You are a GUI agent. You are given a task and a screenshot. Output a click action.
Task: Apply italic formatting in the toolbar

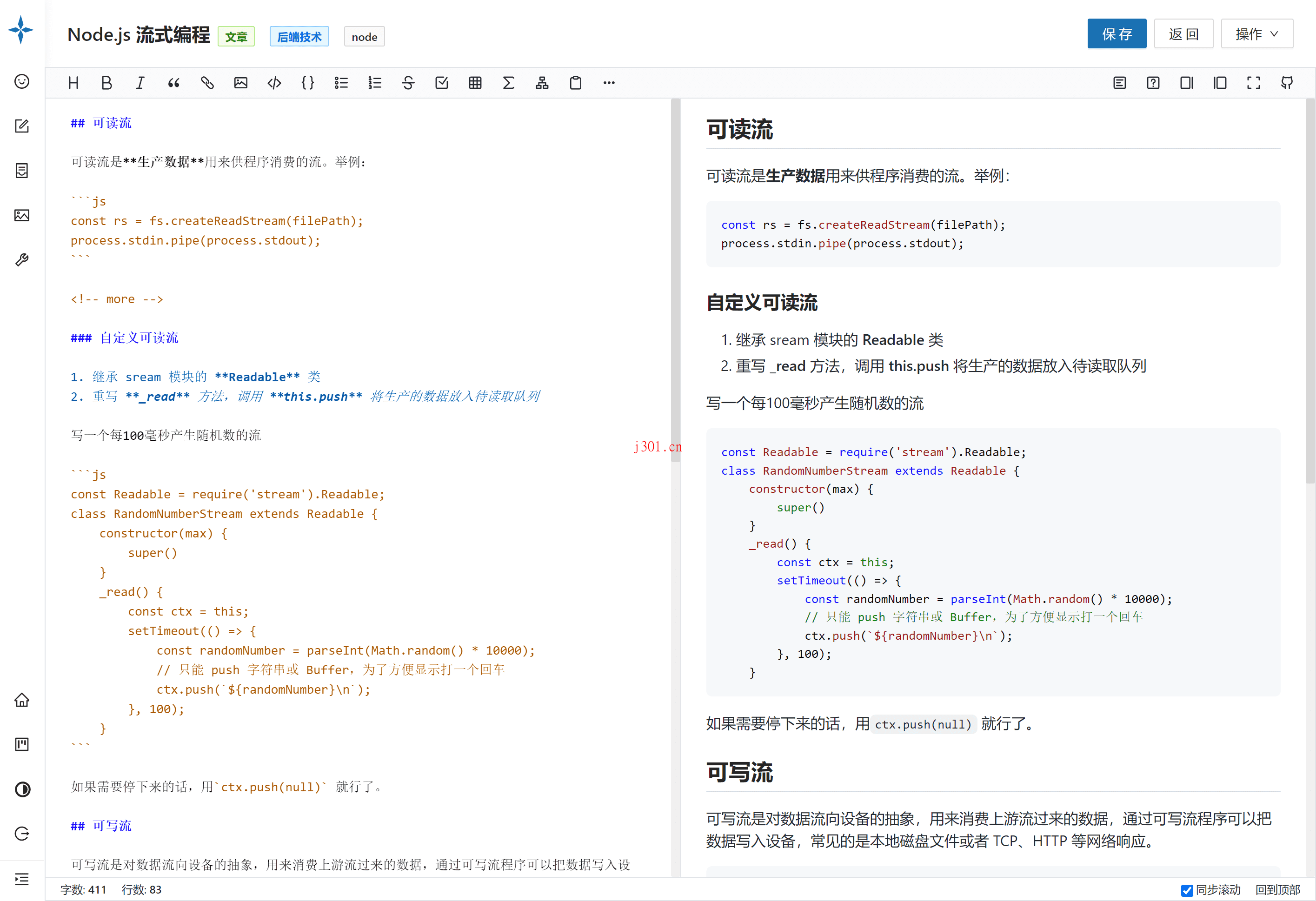(140, 83)
